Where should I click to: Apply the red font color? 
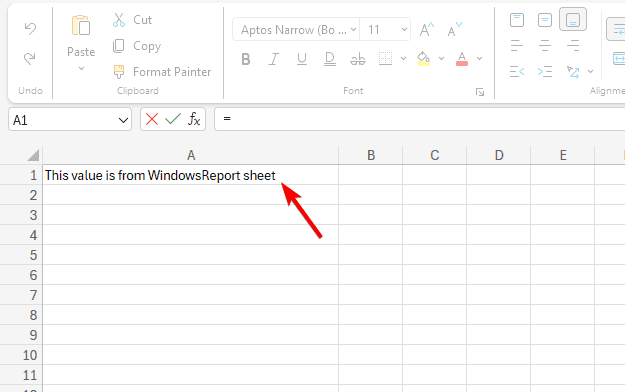click(x=462, y=59)
